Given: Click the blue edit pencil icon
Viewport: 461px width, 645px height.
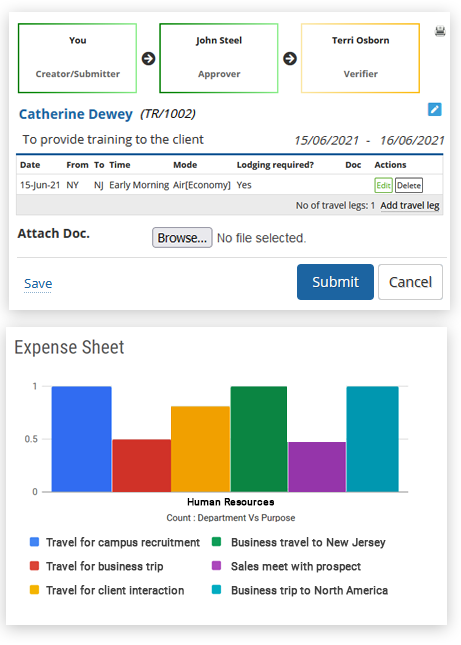Looking at the screenshot, I should (435, 109).
